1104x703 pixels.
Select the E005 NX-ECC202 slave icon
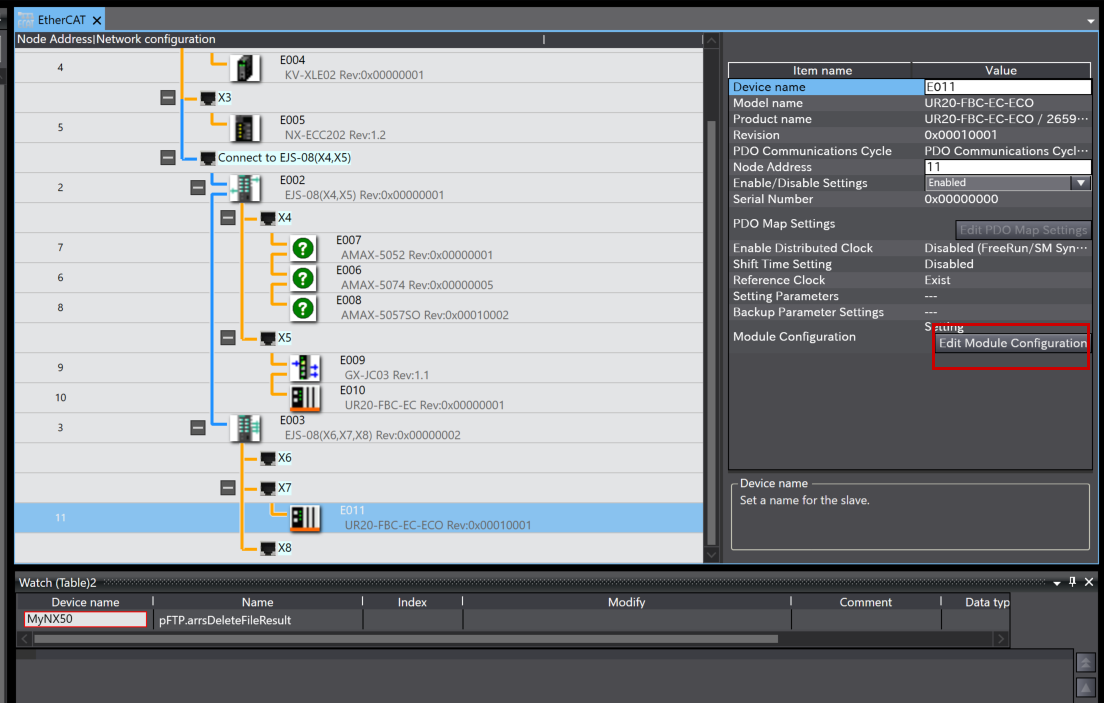click(x=244, y=128)
